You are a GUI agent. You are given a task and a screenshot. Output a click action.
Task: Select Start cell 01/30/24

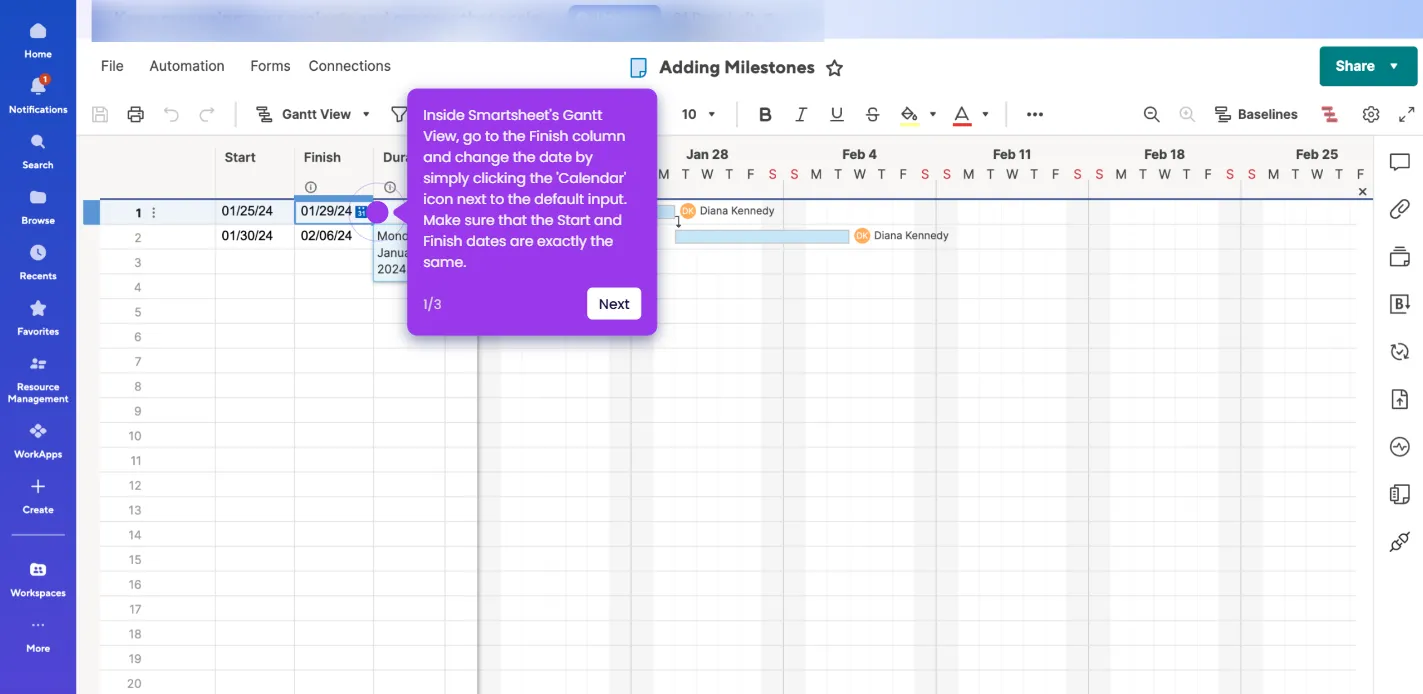tap(255, 236)
